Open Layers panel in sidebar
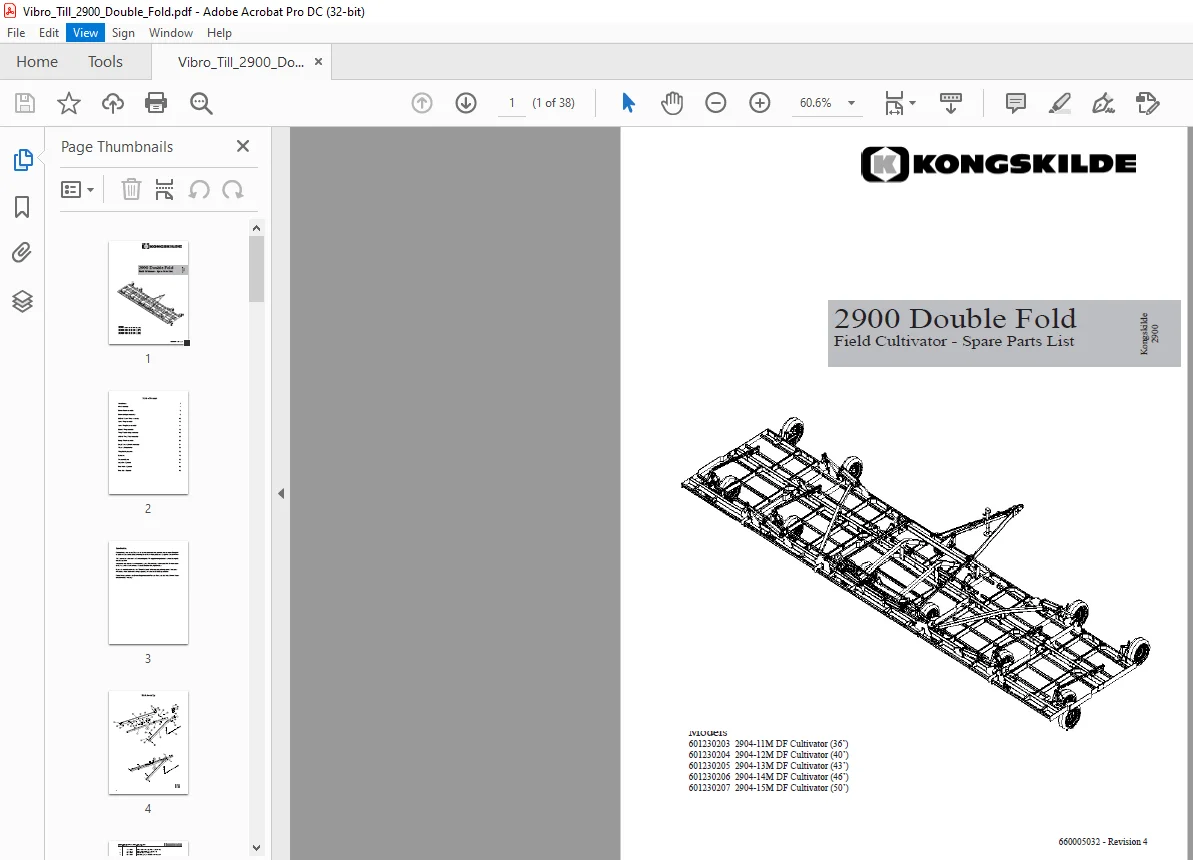This screenshot has height=860, width=1193. point(22,301)
